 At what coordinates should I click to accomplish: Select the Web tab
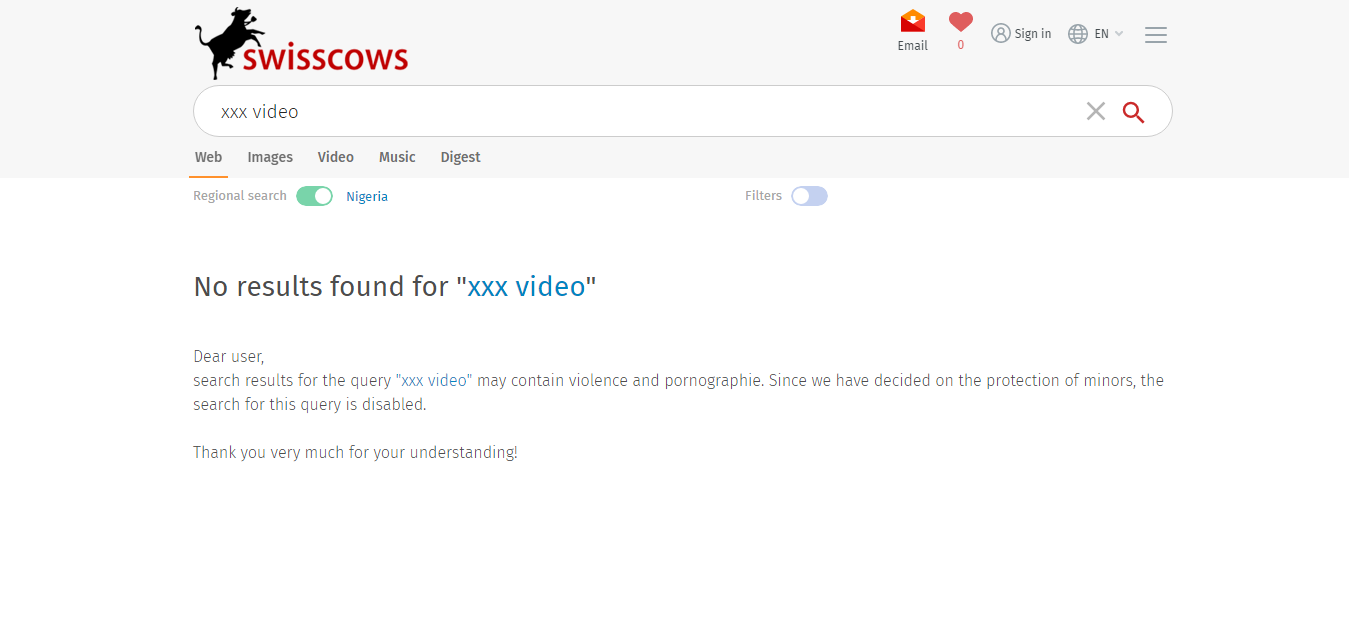(x=208, y=157)
